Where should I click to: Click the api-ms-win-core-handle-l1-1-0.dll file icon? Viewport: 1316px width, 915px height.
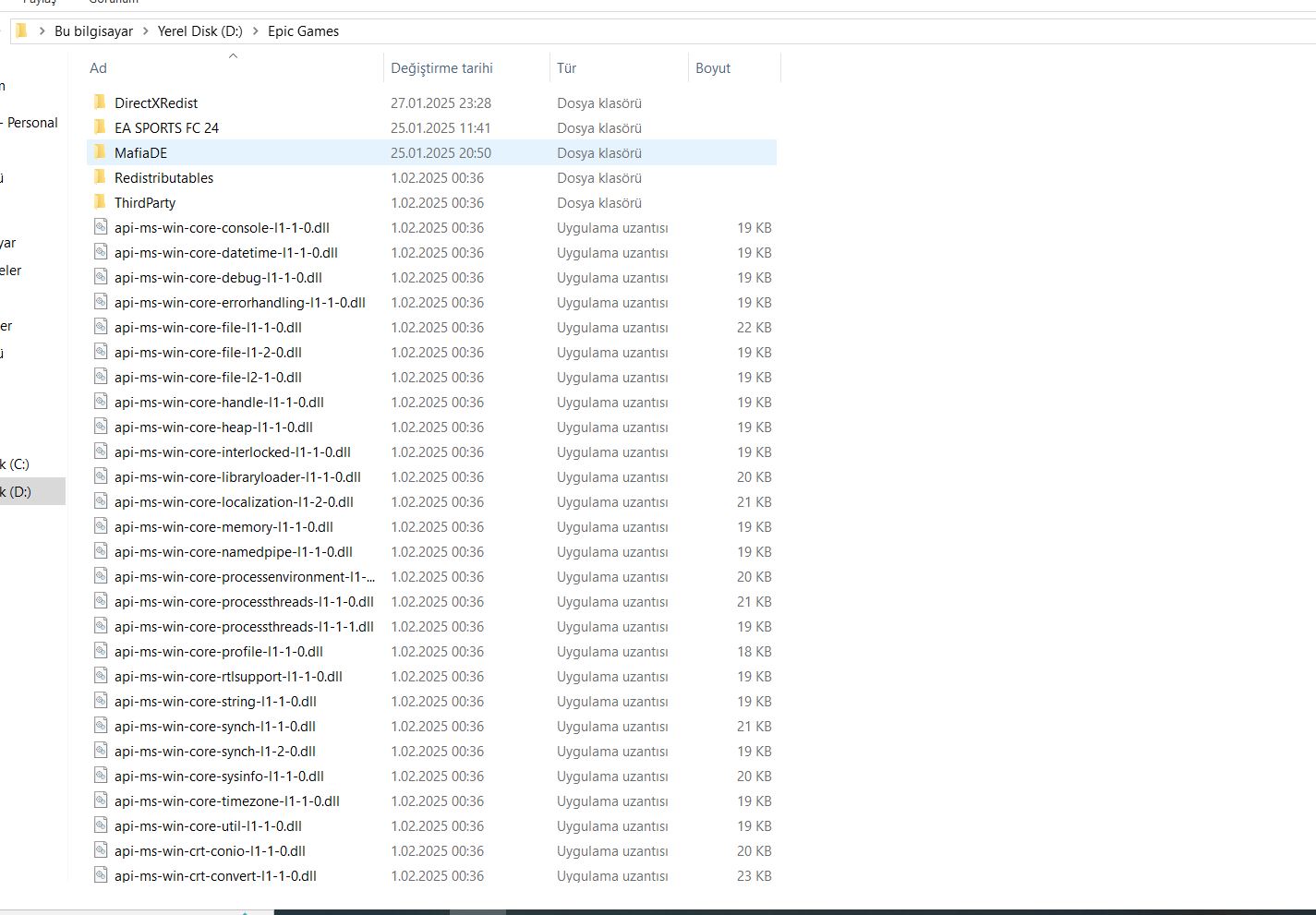tap(100, 402)
